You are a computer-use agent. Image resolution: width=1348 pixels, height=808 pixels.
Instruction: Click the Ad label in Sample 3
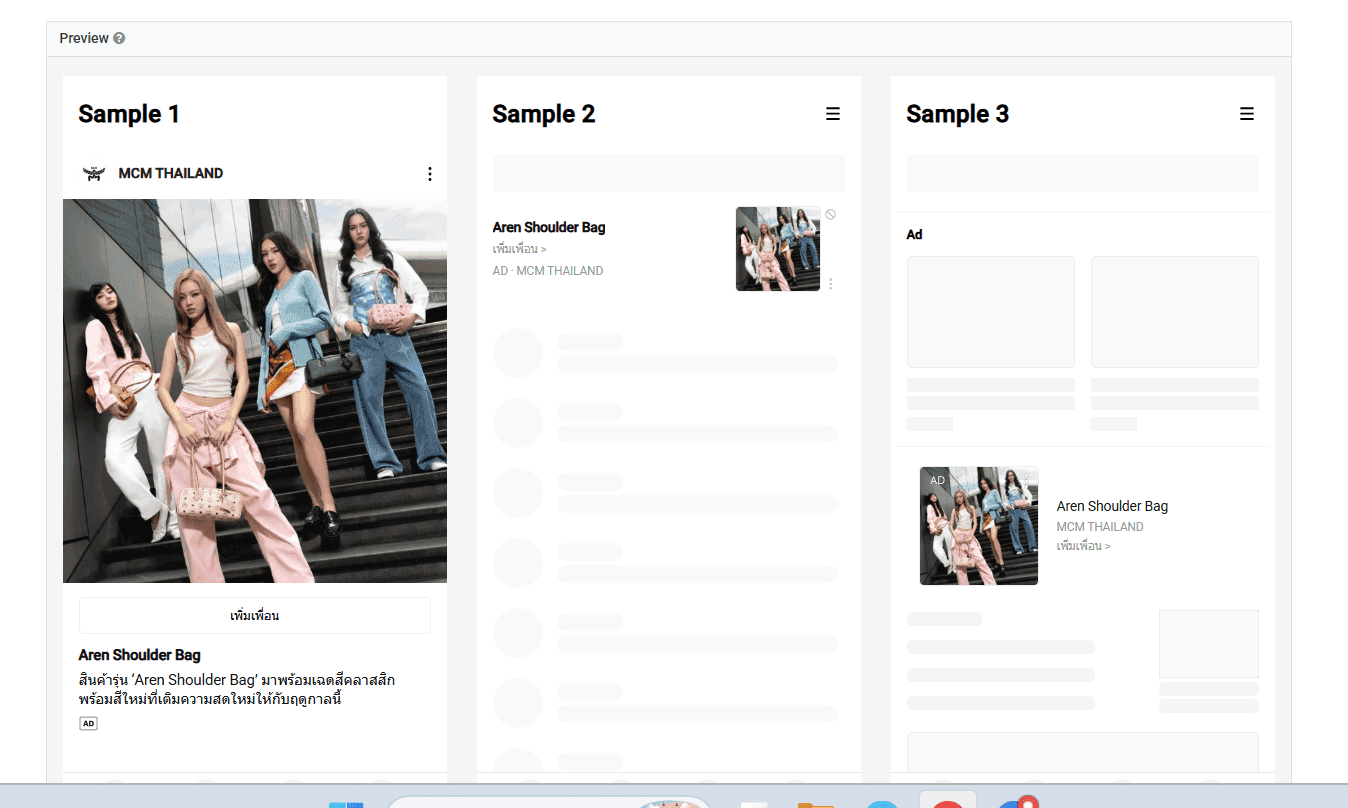coord(915,235)
